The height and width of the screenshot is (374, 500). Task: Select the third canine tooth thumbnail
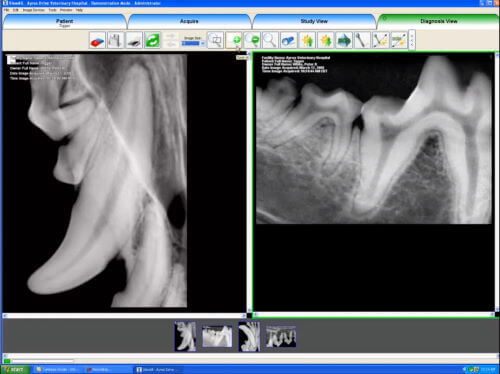click(x=249, y=336)
